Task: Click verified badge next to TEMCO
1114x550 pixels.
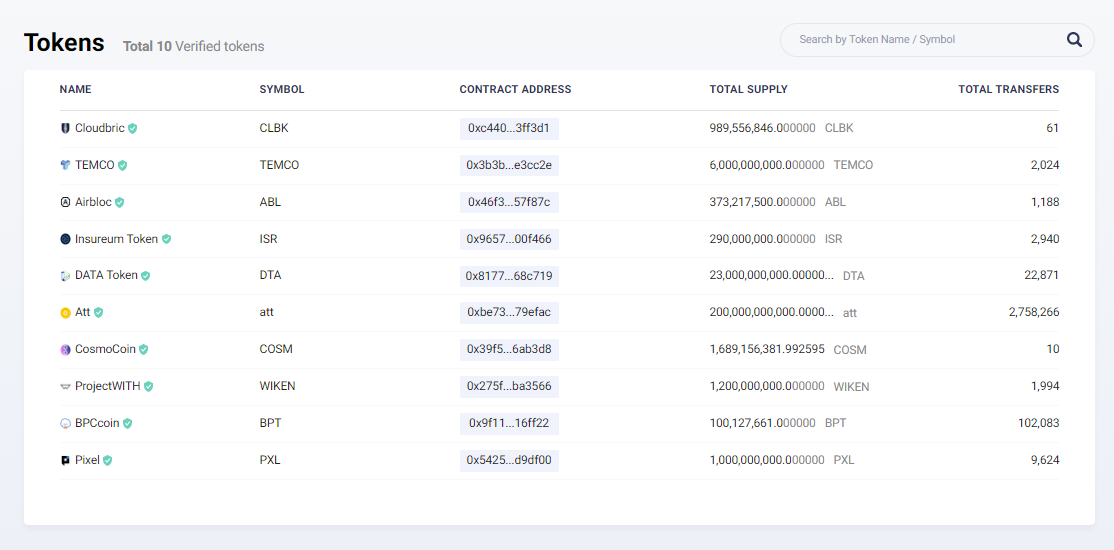Action: coord(122,166)
